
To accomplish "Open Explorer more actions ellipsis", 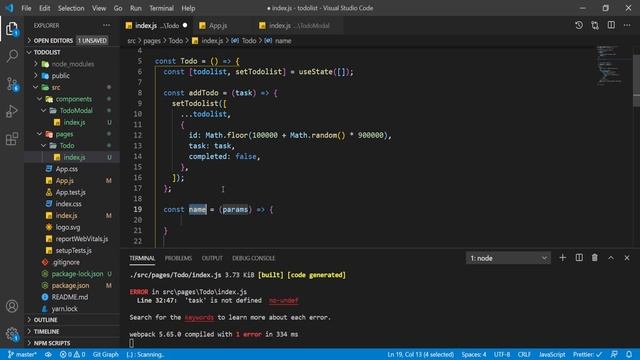I will coord(107,25).
